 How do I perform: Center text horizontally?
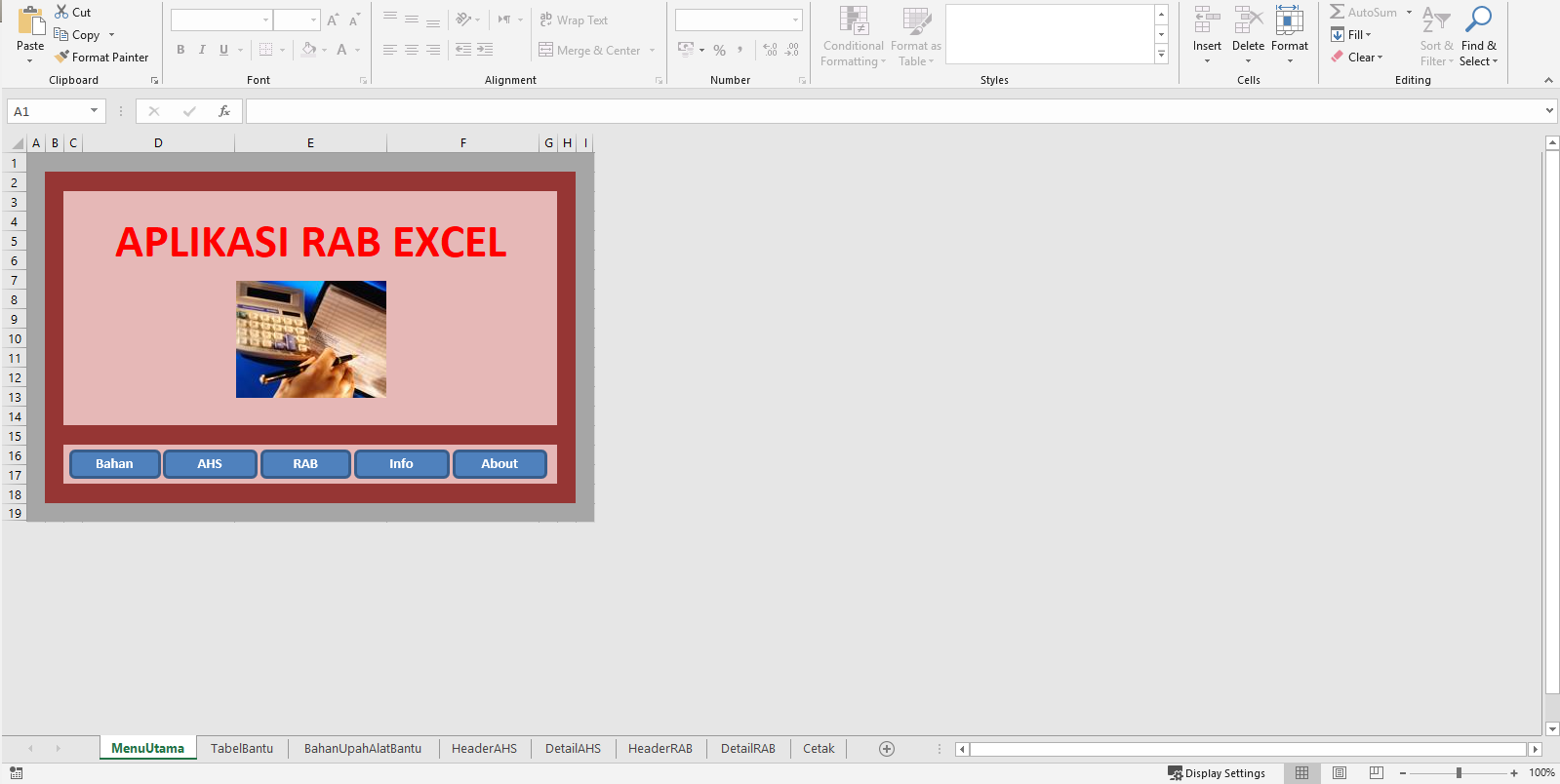tap(412, 50)
